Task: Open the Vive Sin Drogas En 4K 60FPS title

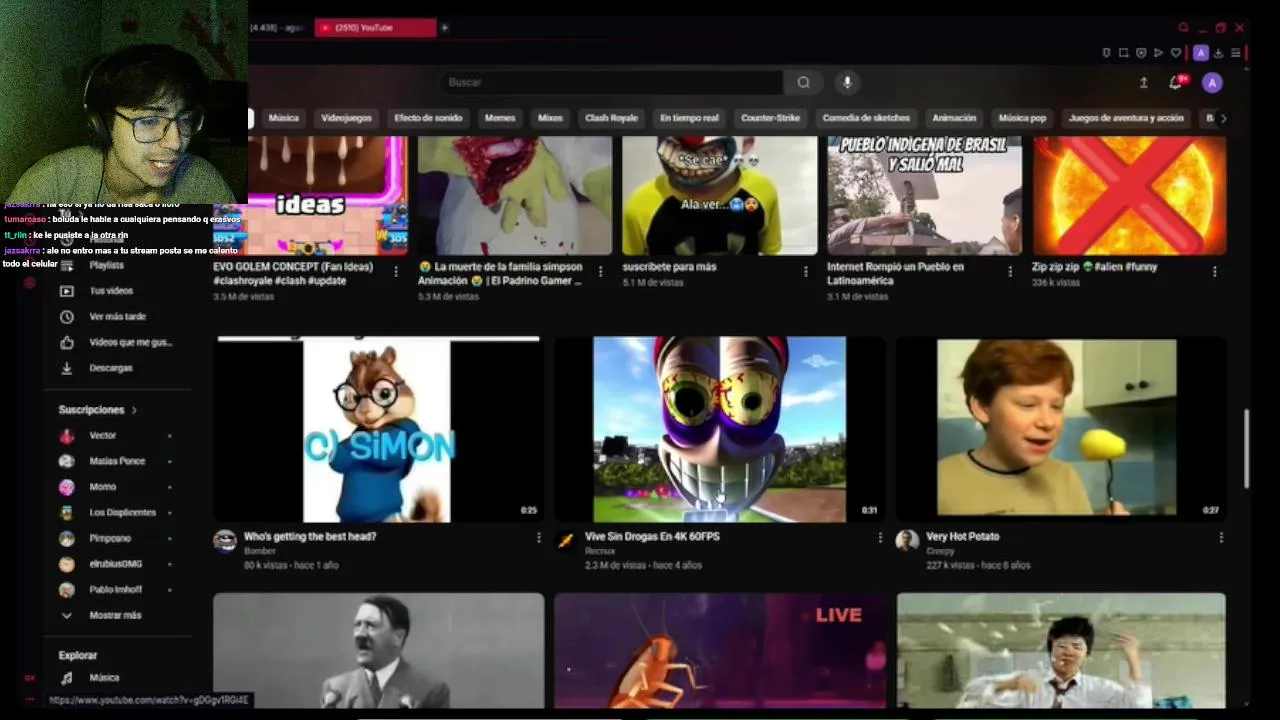Action: [652, 537]
